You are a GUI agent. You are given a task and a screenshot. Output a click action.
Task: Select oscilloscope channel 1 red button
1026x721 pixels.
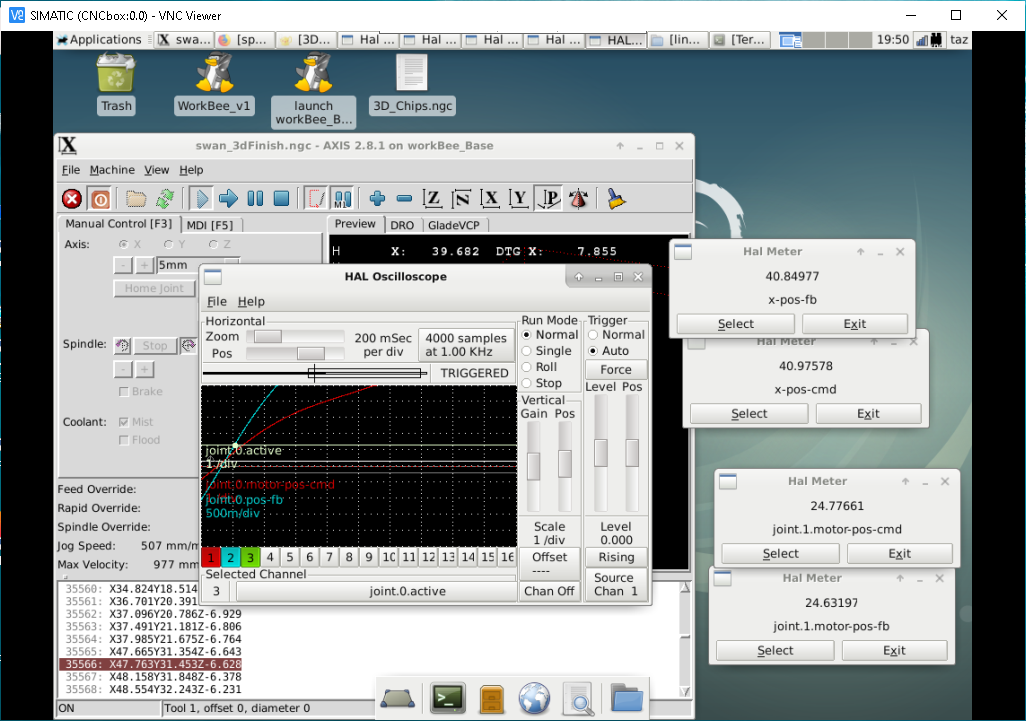coord(211,557)
